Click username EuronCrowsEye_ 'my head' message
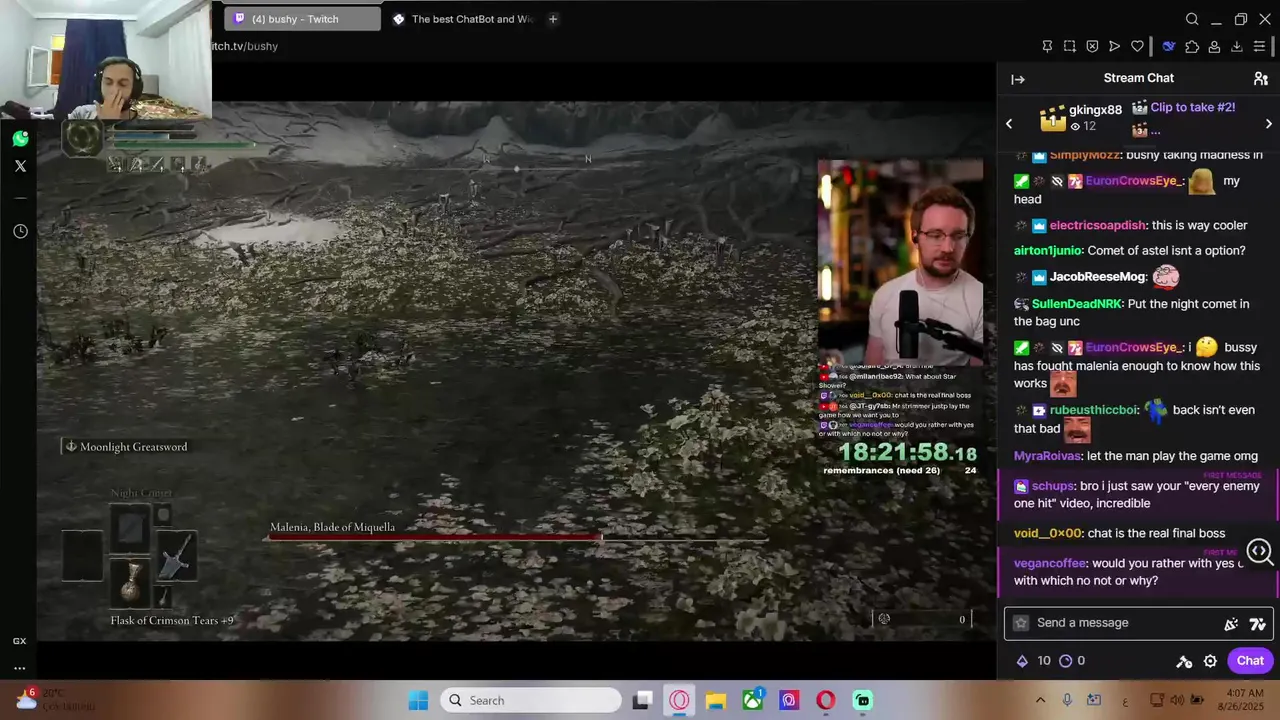Image resolution: width=1280 pixels, height=720 pixels. 1134,181
